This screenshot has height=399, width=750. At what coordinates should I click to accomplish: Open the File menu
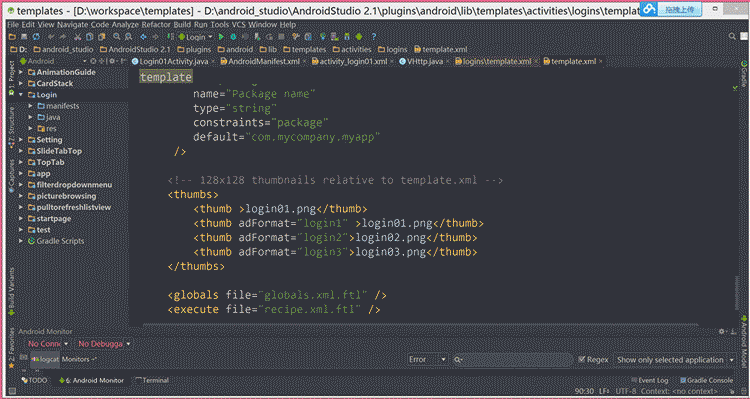(13, 24)
